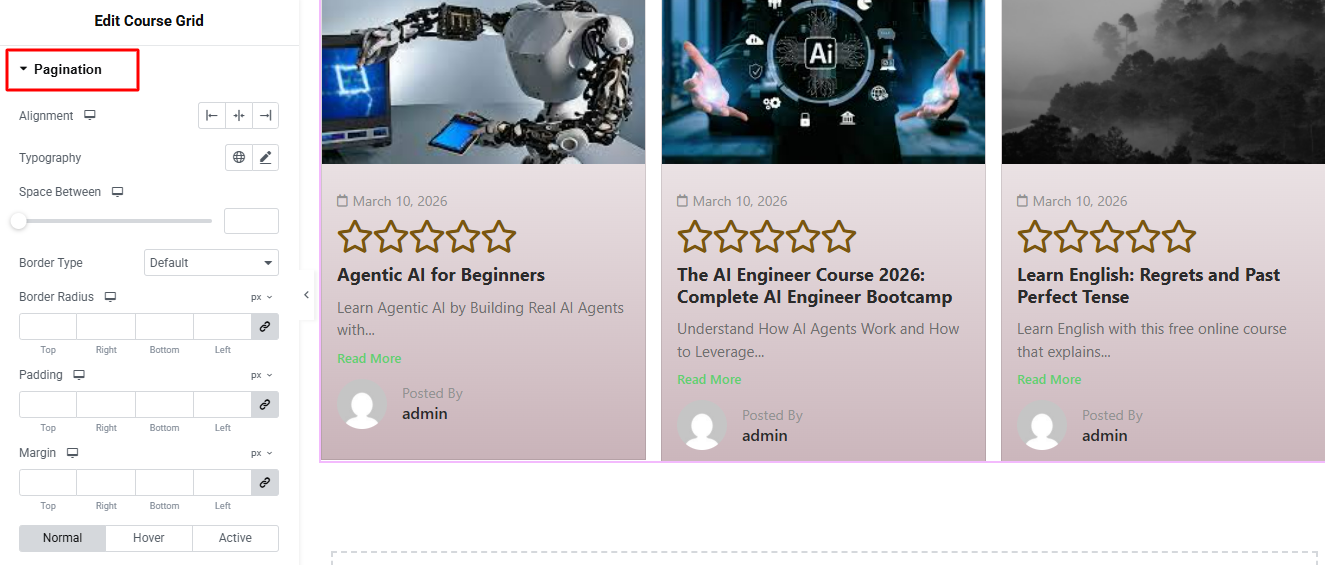Viewport: 1325px width, 565px height.
Task: Open the 'Agentic AI for Beginners' course title
Action: pos(441,275)
